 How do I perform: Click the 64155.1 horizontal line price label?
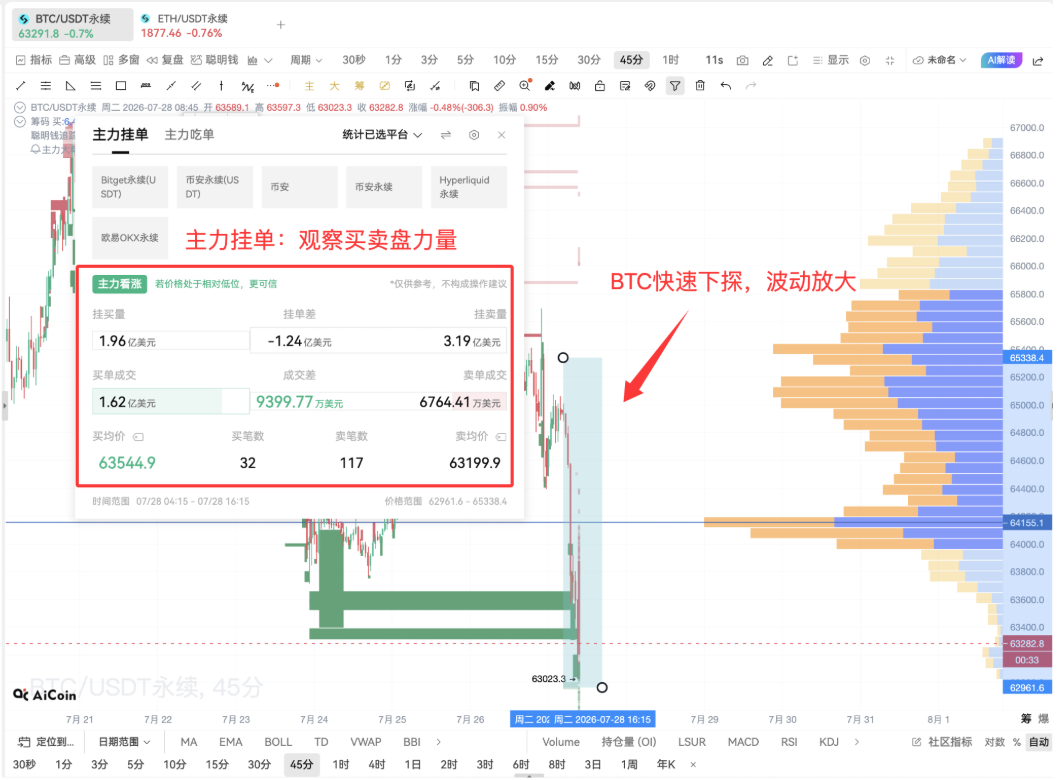coord(1026,523)
